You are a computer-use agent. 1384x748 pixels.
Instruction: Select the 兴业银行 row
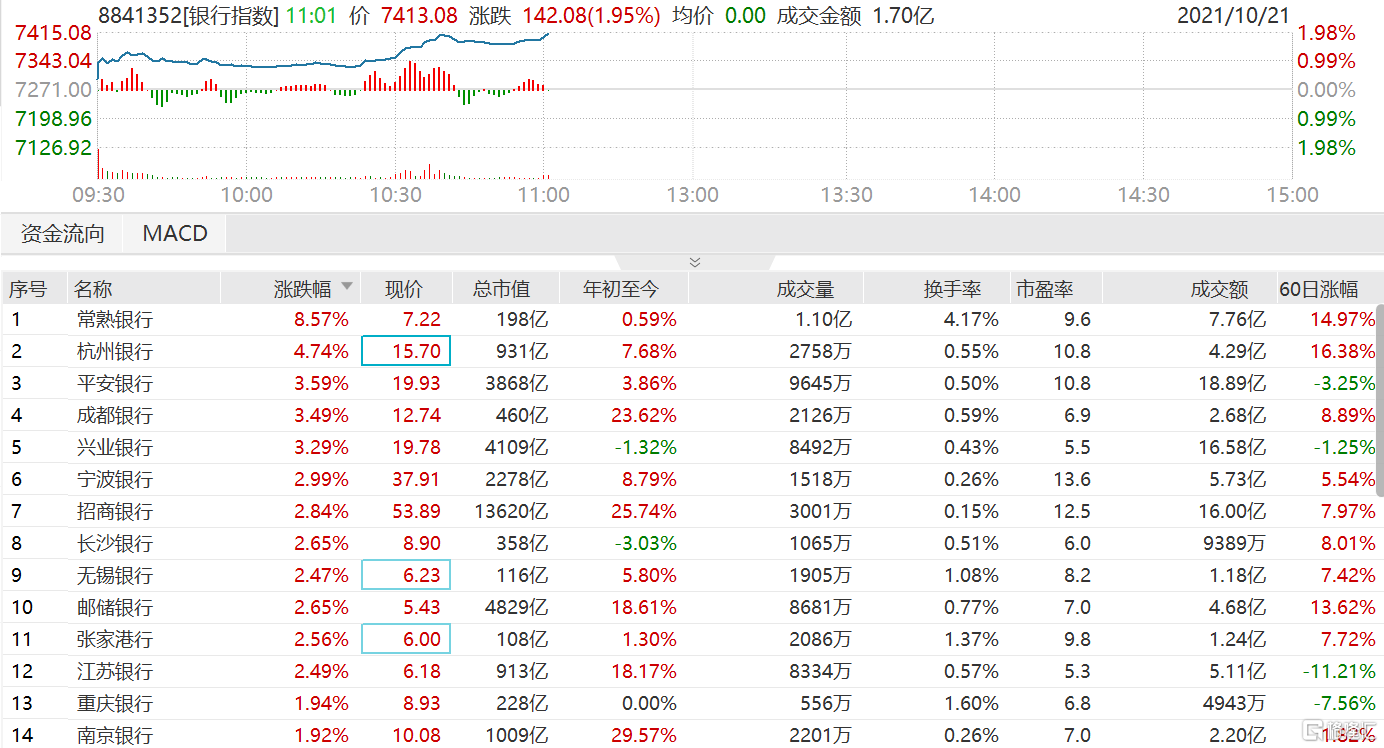click(688, 448)
